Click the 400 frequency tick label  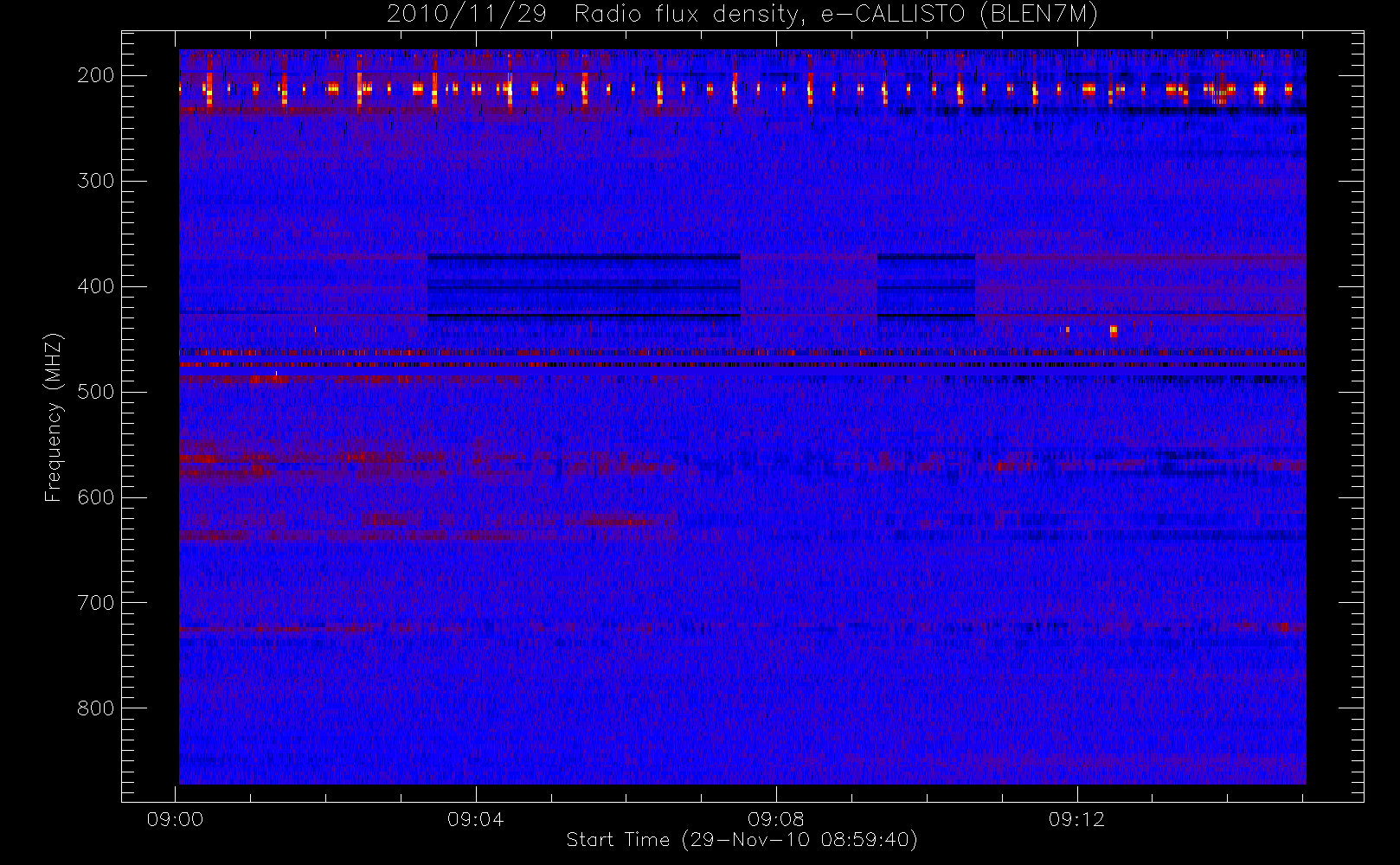96,286
